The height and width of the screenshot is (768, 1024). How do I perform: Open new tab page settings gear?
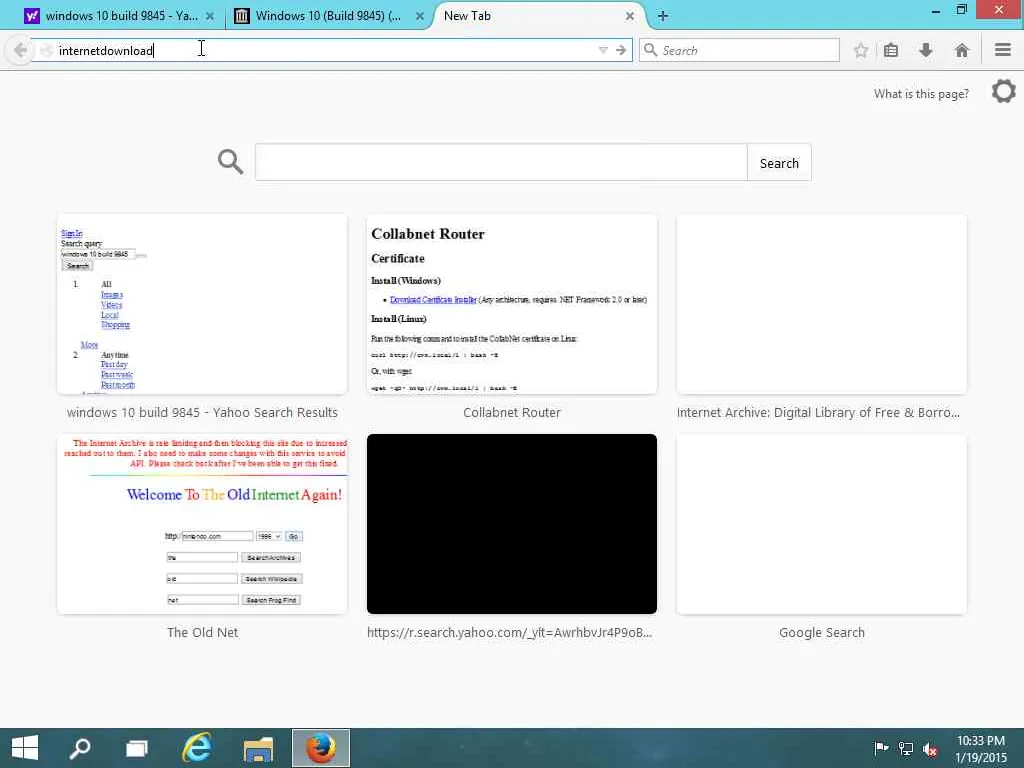[1004, 91]
